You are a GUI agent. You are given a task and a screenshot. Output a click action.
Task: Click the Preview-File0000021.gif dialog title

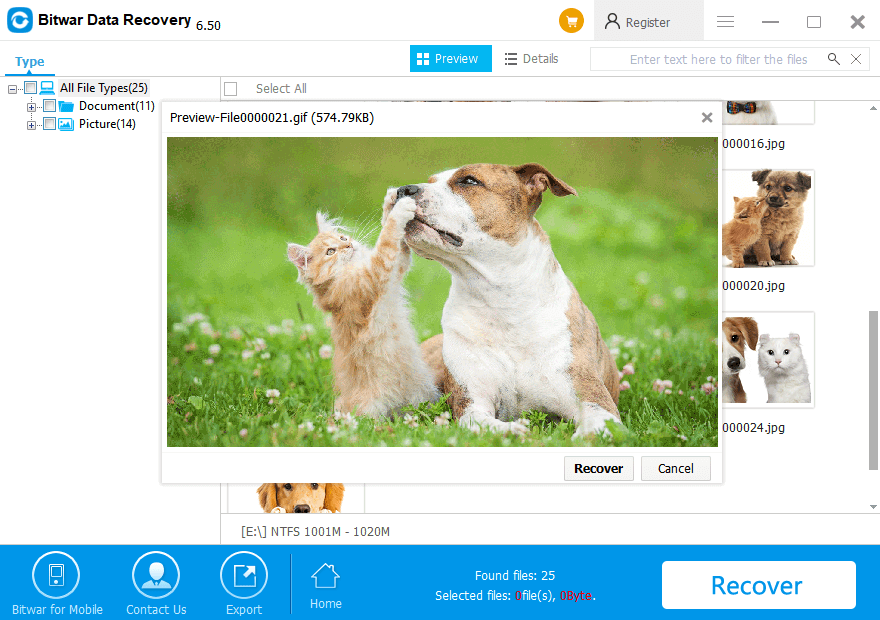272,118
